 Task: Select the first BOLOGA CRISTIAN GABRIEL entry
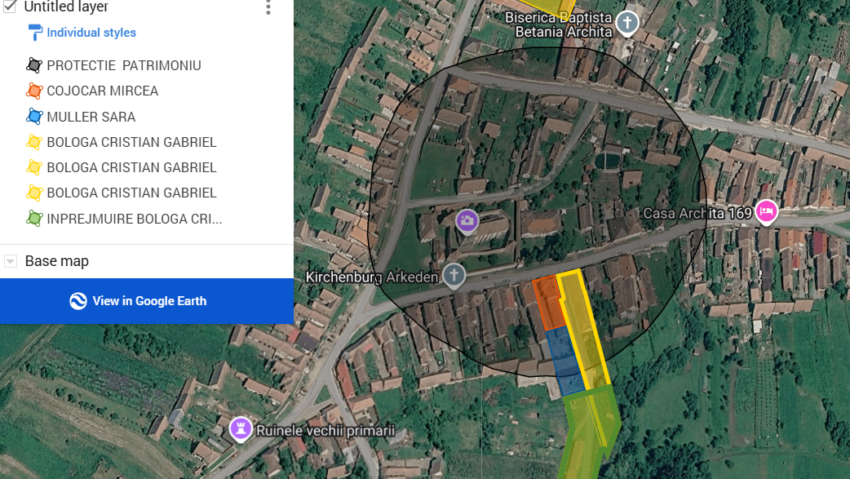pyautogui.click(x=131, y=142)
